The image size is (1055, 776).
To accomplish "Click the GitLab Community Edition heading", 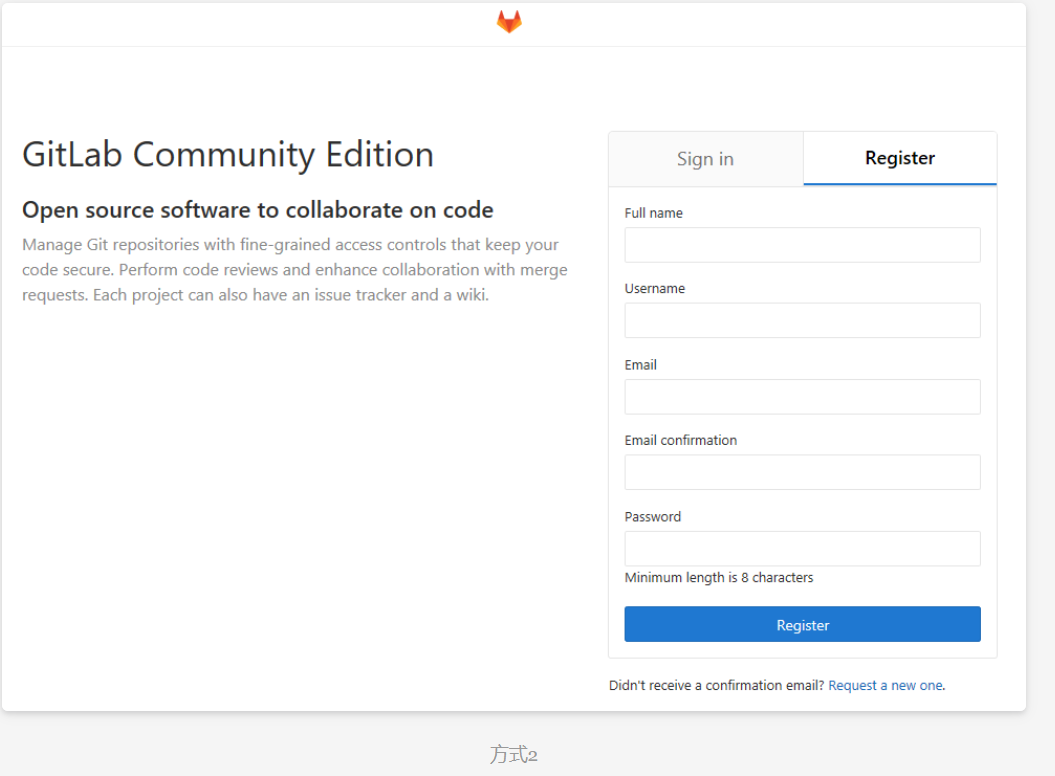I will (228, 154).
